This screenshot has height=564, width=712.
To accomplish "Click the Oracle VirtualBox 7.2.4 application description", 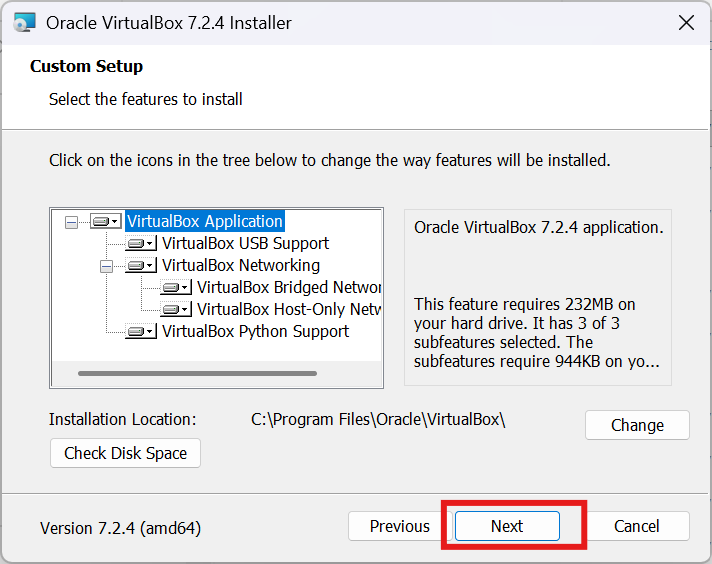I will pos(539,227).
